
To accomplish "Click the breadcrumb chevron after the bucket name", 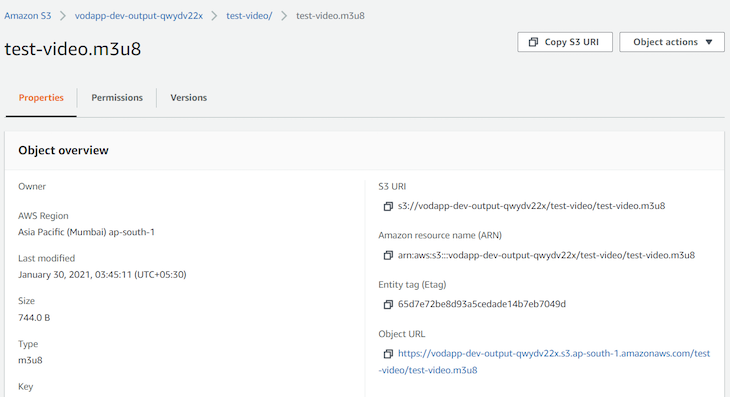I will [214, 16].
